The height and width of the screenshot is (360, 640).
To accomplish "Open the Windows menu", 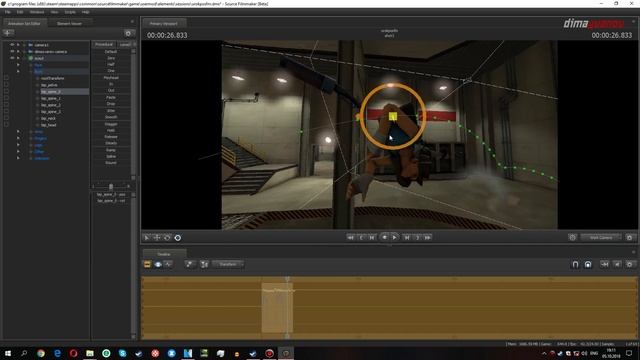I will [37, 12].
